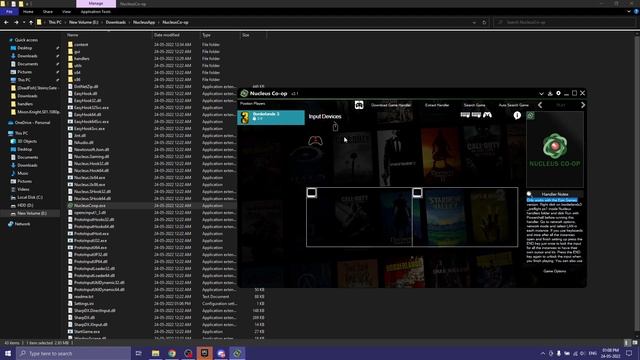Image resolution: width=640 pixels, height=360 pixels.
Task: Select NucleusCoop.exe in file list
Action: point(90,206)
